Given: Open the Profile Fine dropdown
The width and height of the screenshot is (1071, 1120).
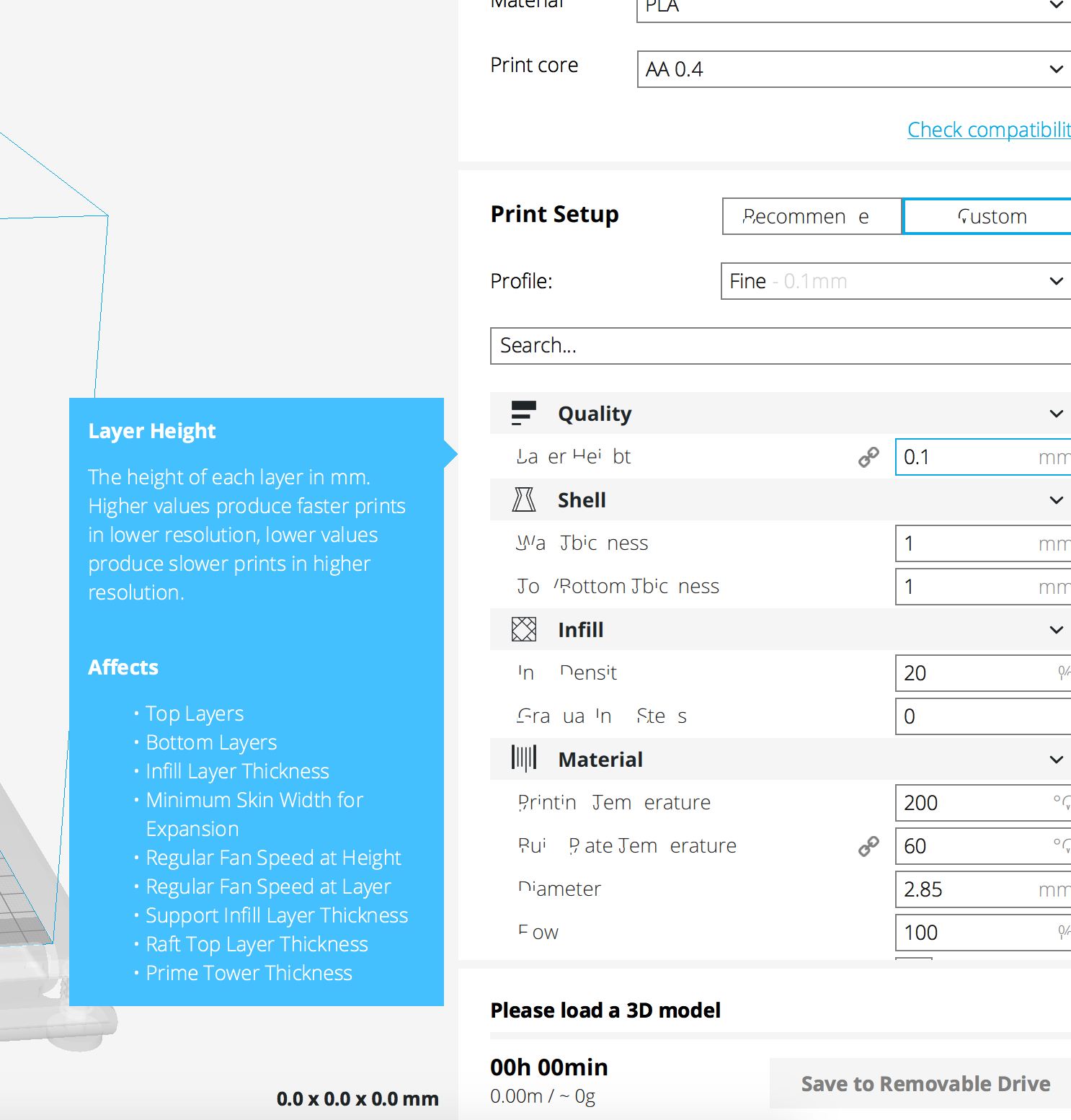Looking at the screenshot, I should pos(896,281).
